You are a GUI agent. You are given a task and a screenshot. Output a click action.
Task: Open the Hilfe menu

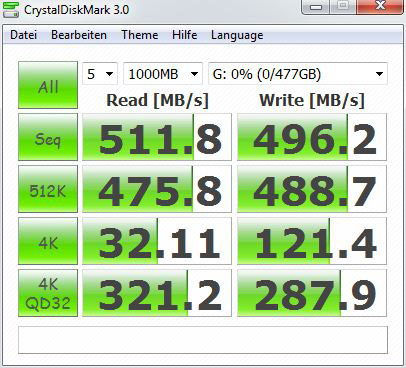[185, 35]
